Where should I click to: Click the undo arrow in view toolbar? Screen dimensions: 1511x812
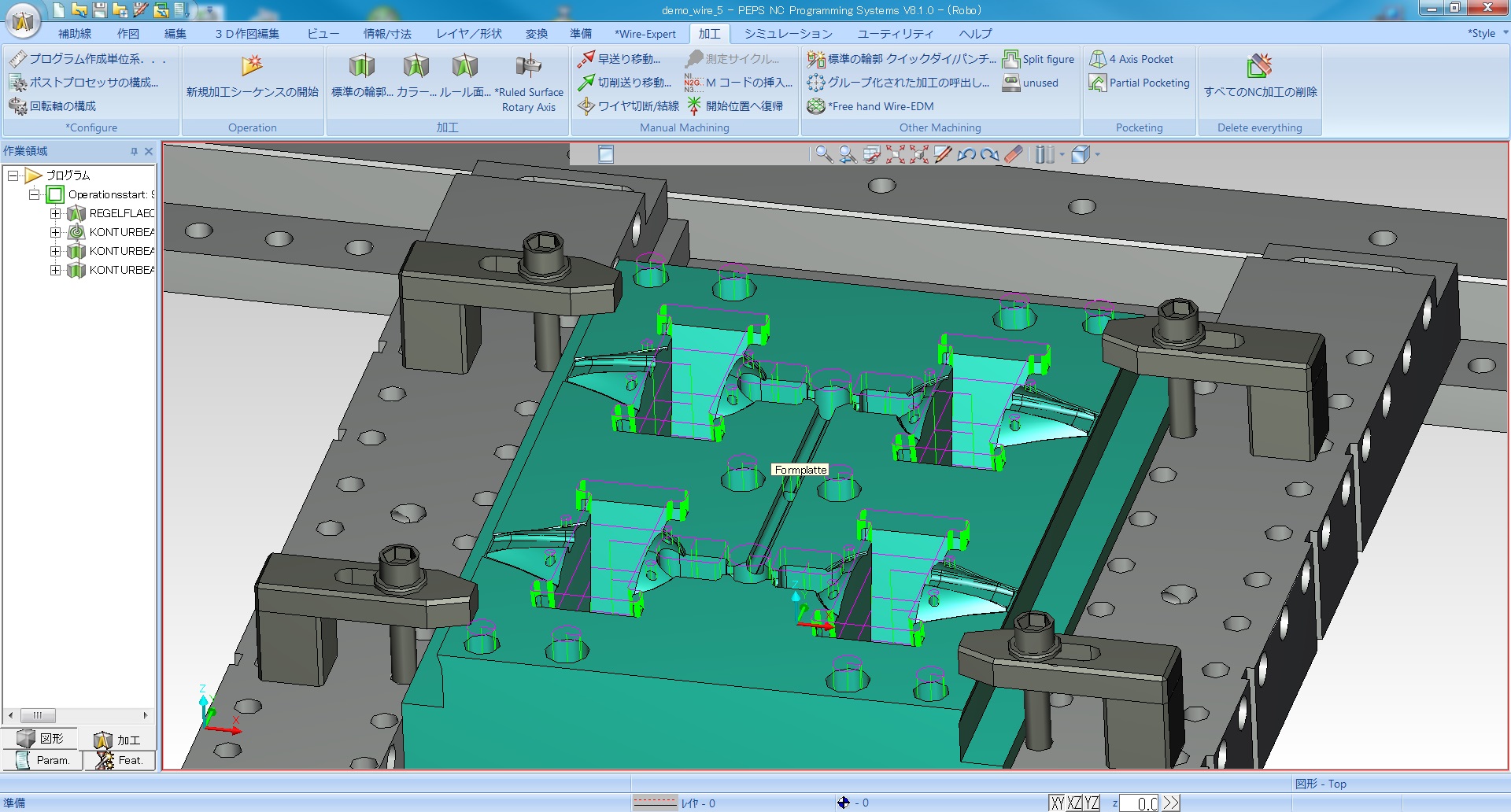[x=966, y=155]
